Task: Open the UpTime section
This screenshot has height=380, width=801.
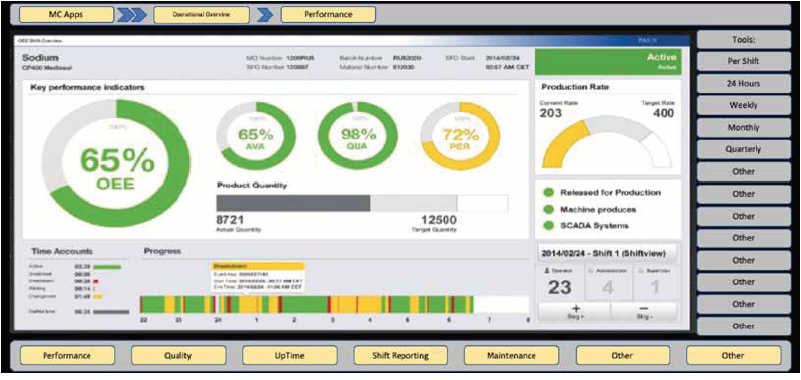Action: coord(290,355)
